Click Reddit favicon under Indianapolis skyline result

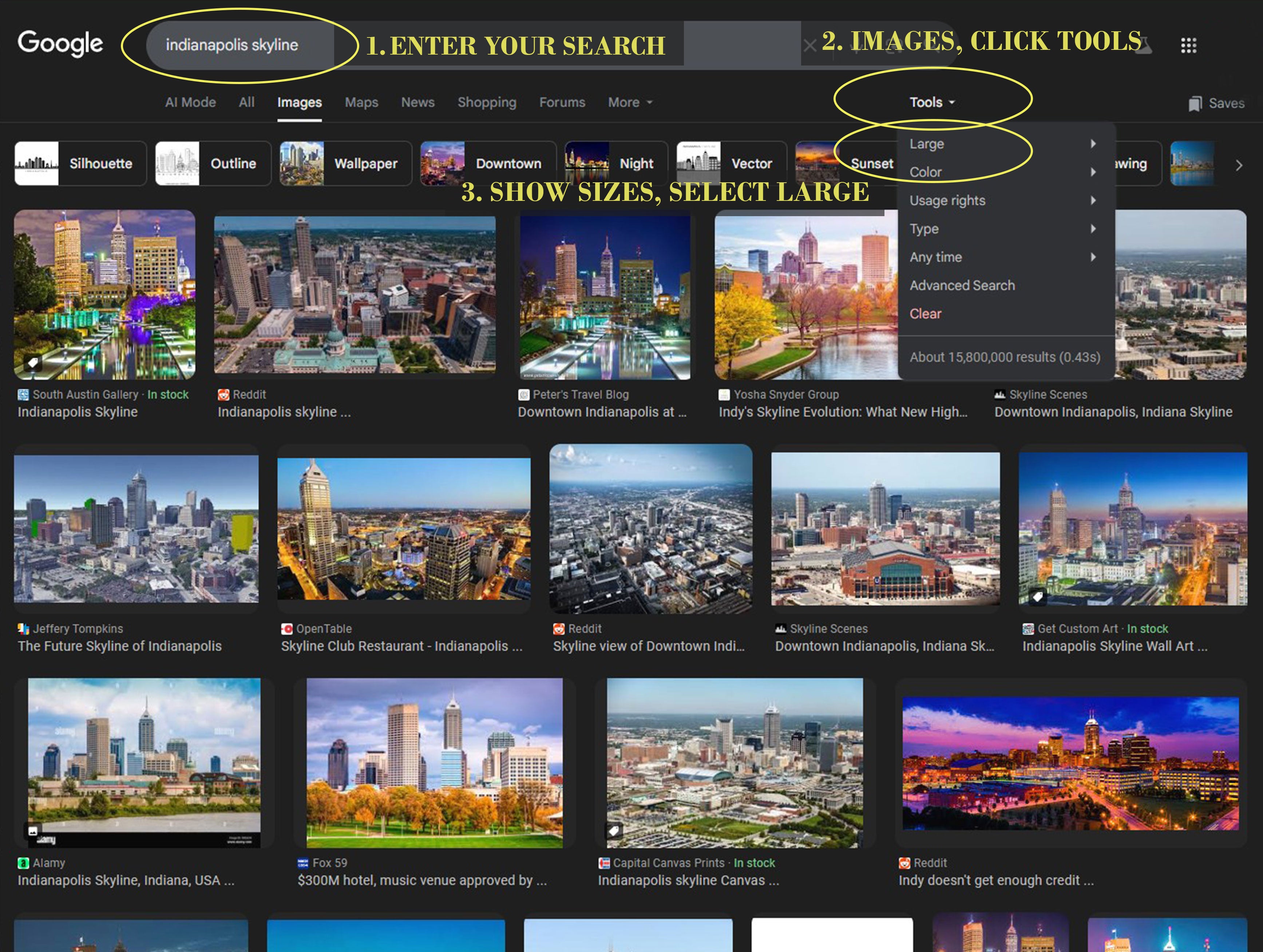(223, 394)
